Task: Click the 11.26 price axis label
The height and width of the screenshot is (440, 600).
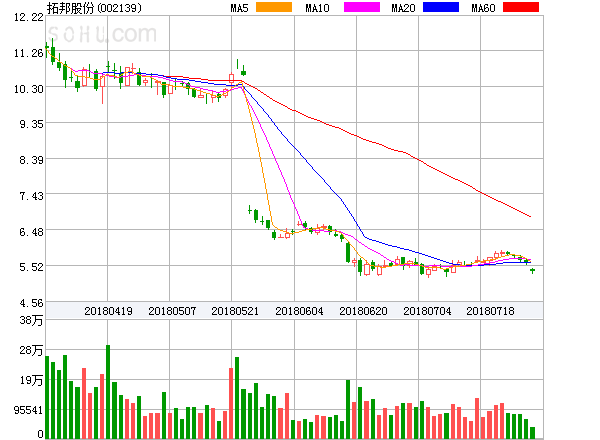Action: [29, 53]
